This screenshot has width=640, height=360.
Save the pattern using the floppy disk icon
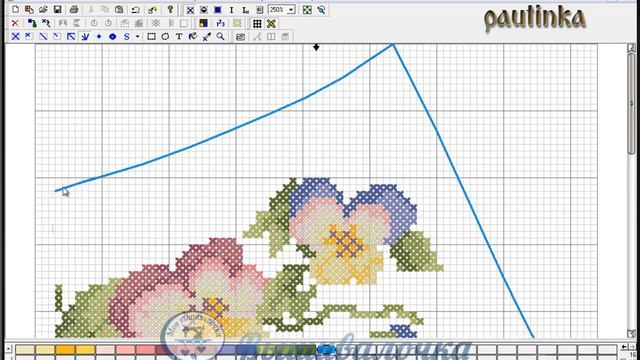58,9
